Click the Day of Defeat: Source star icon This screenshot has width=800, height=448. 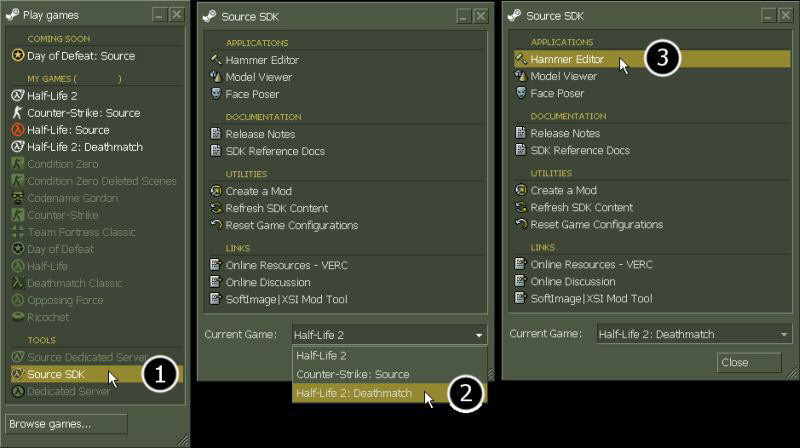18,55
